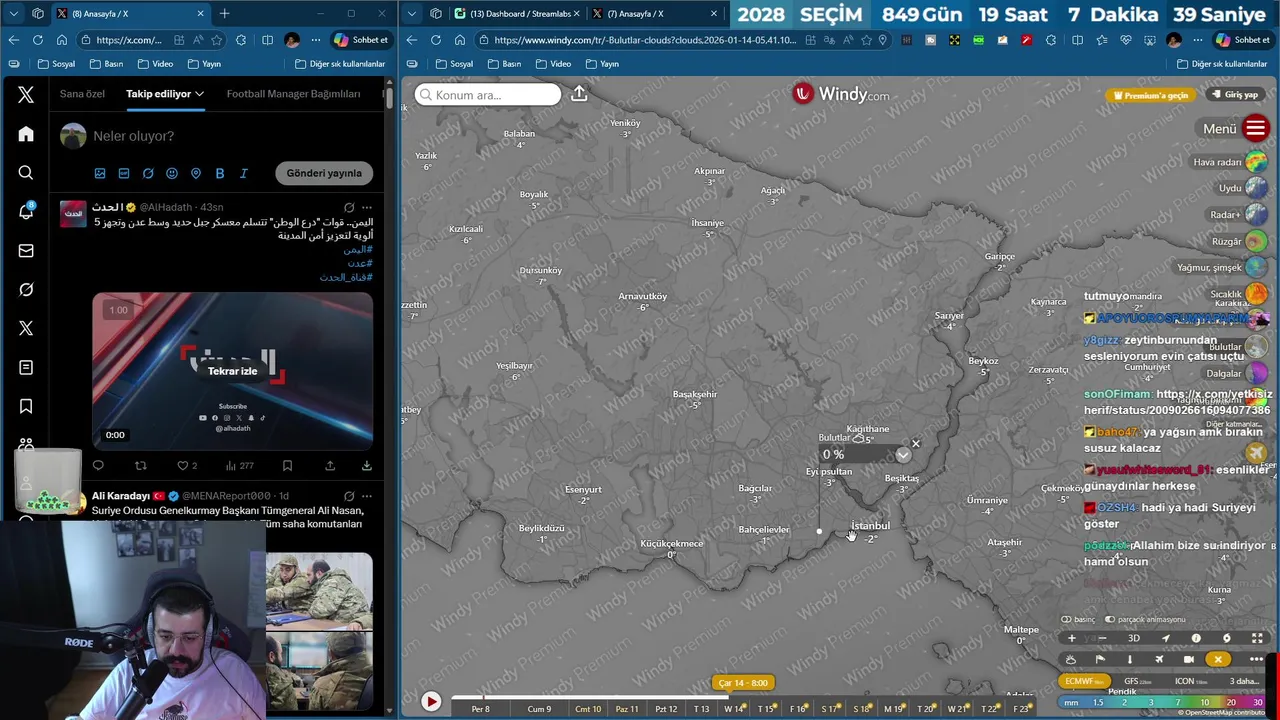Close the Bulutlar picker popup
Screen dimensions: 1280x720
915,443
